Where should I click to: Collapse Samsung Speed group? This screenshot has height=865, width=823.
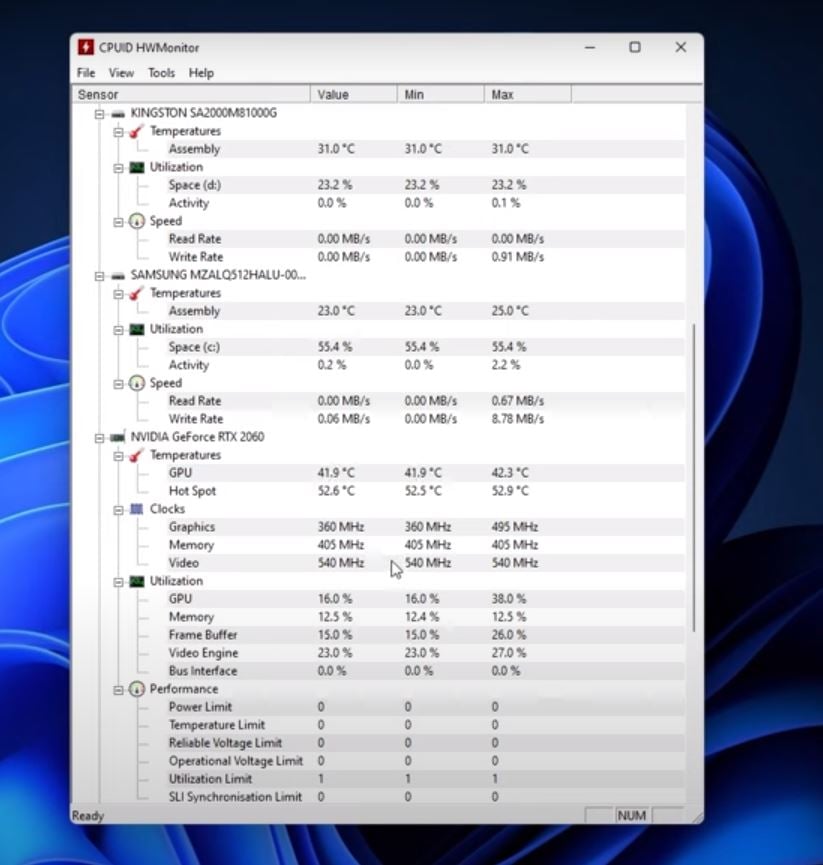118,384
